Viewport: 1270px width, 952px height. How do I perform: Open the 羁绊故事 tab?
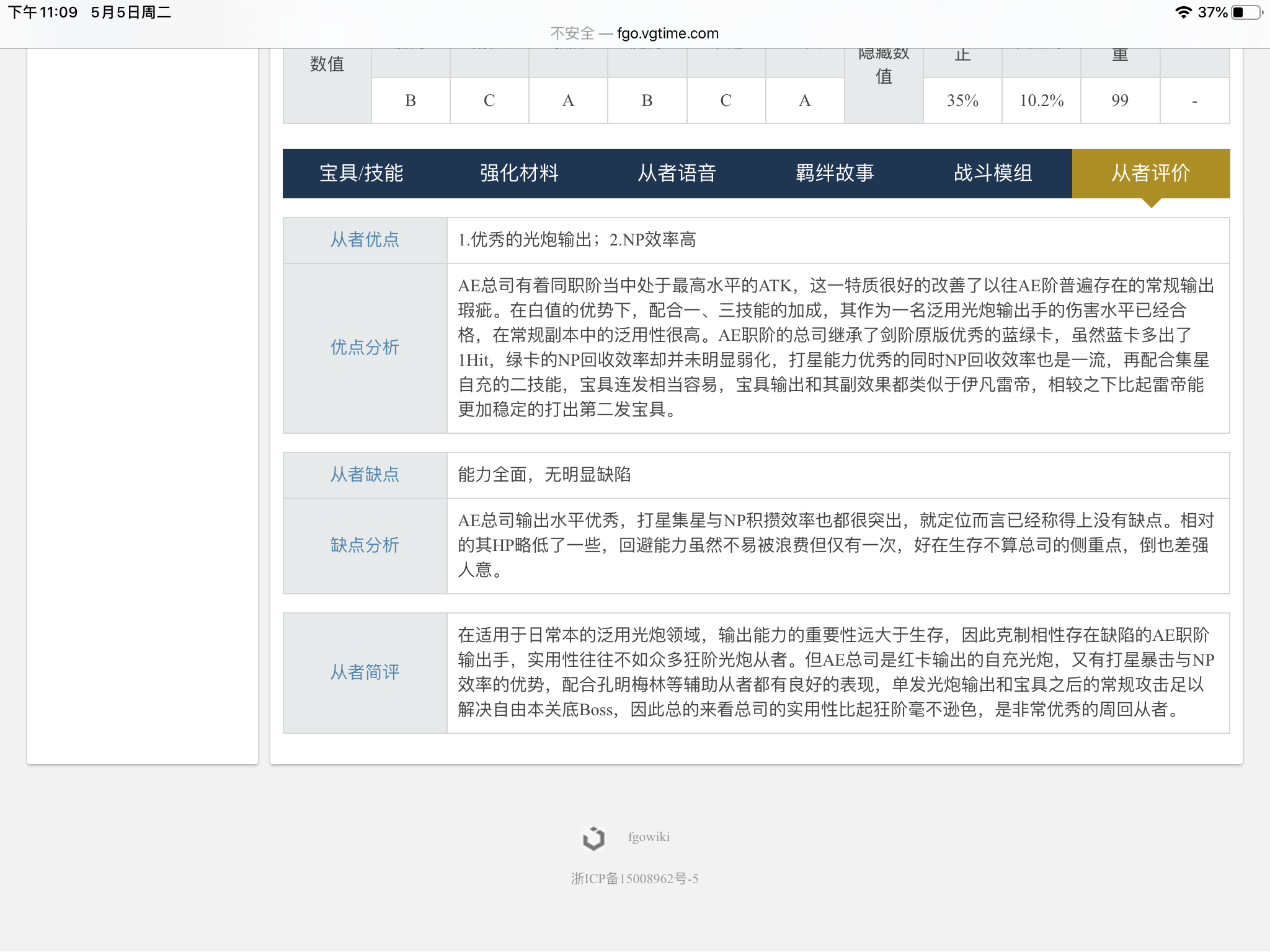coord(835,173)
